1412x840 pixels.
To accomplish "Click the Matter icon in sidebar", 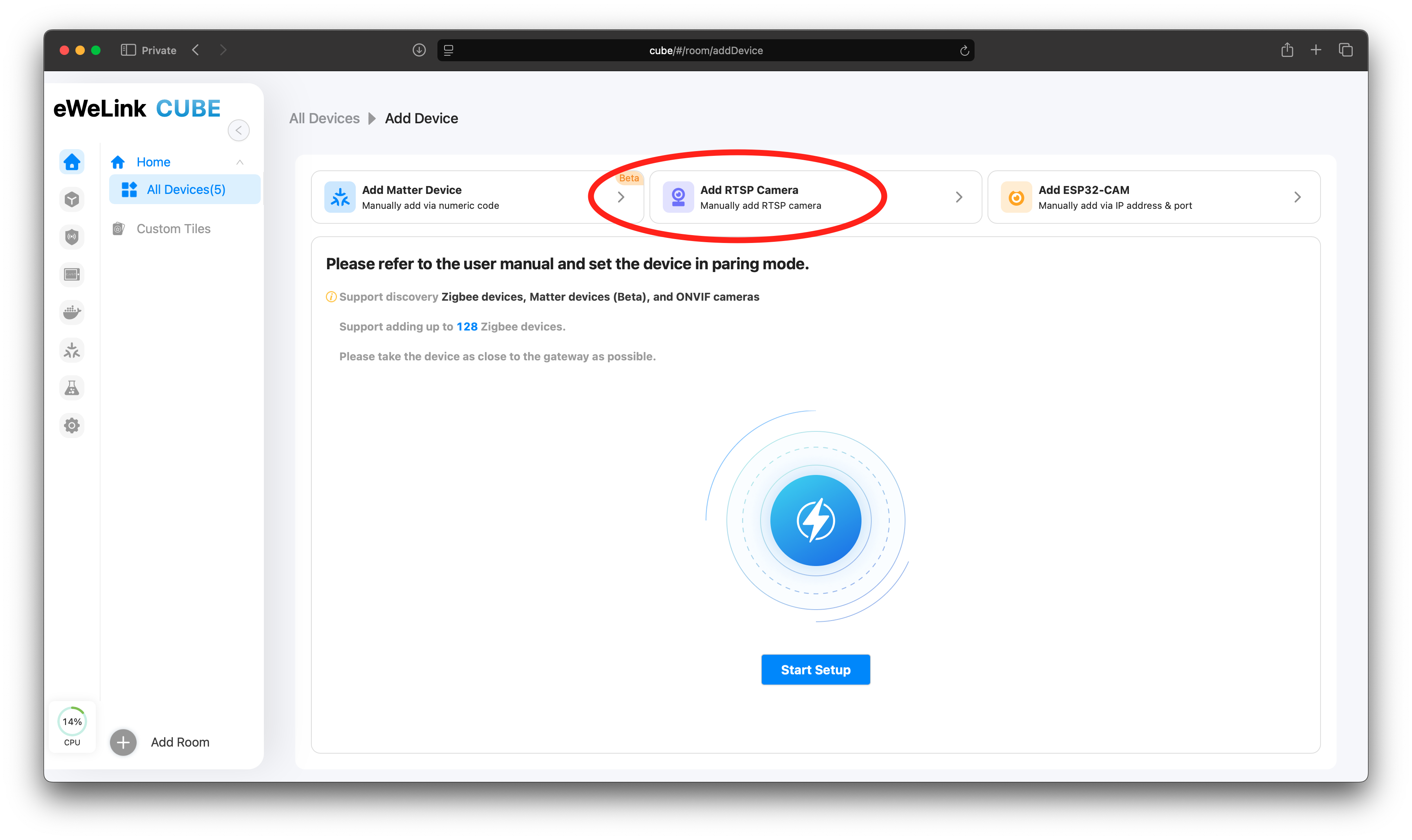I will [x=72, y=351].
